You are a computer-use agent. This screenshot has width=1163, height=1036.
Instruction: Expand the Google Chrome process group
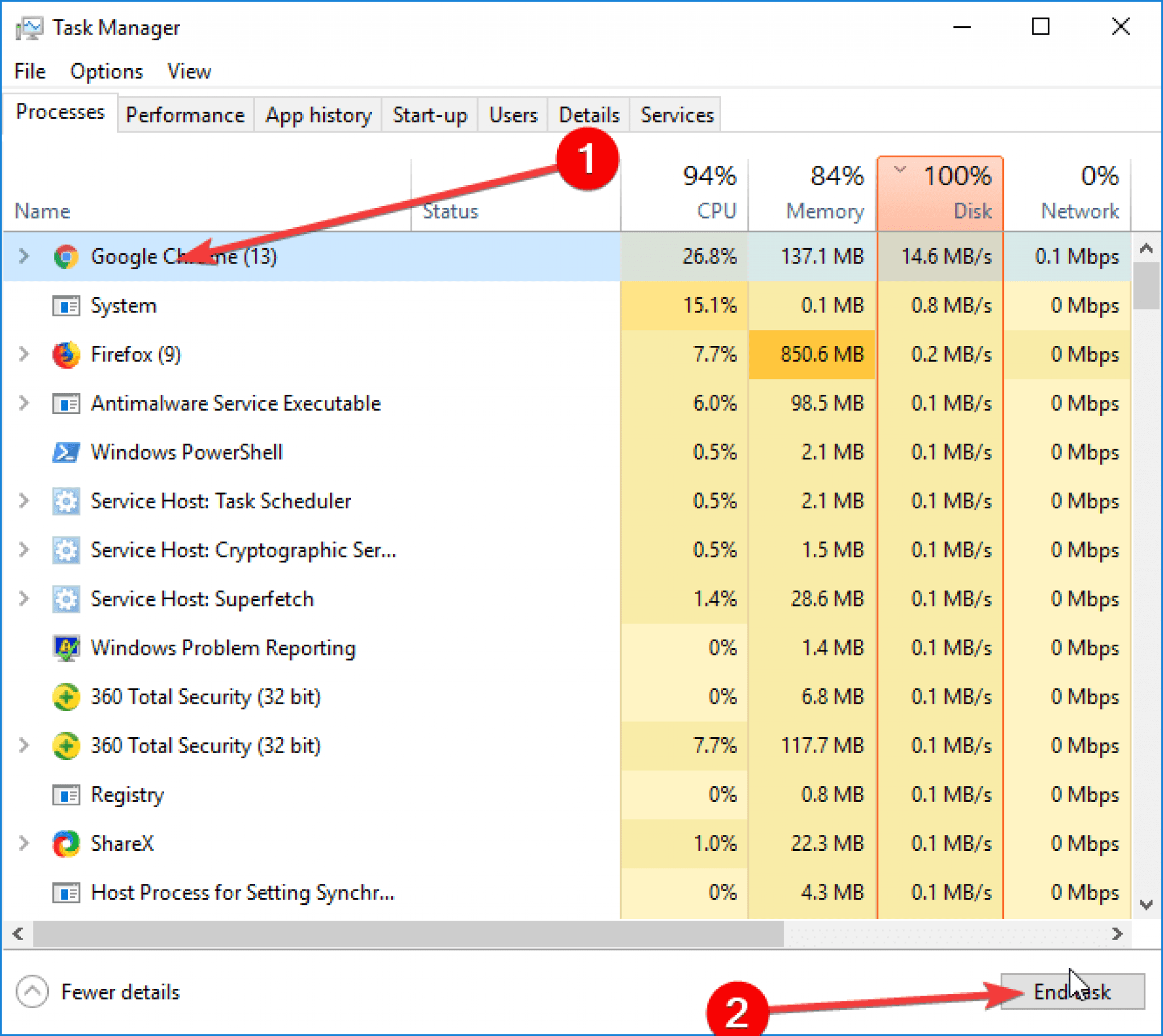point(23,257)
